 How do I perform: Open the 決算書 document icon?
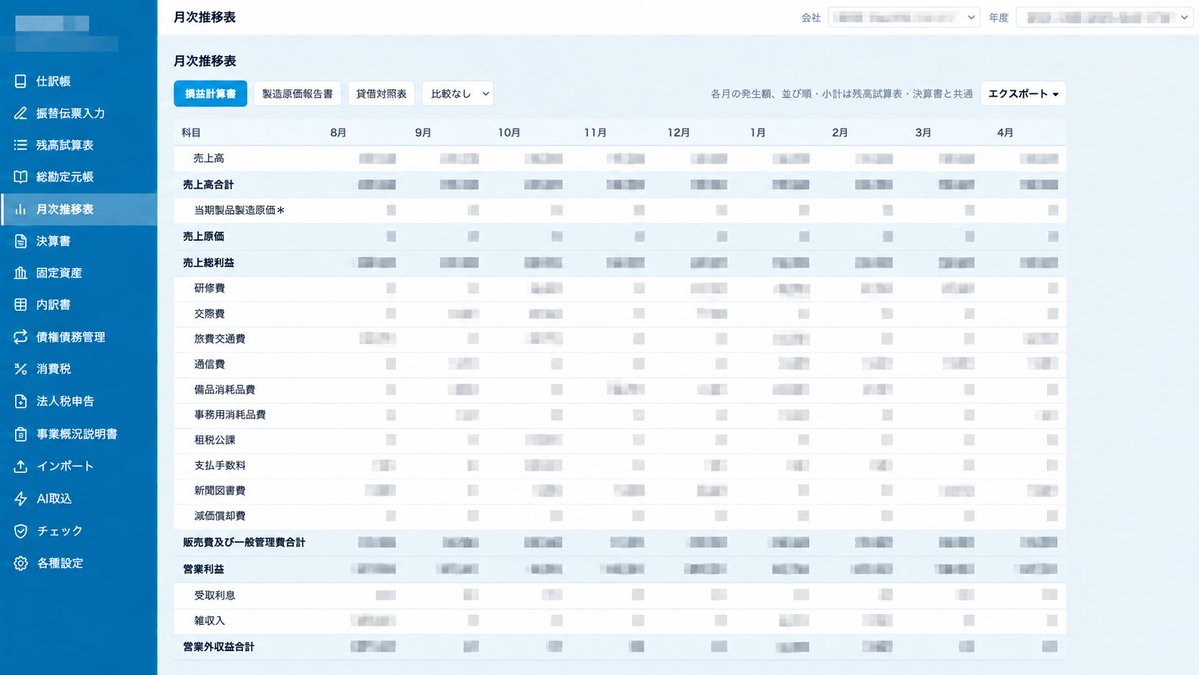tap(21, 242)
